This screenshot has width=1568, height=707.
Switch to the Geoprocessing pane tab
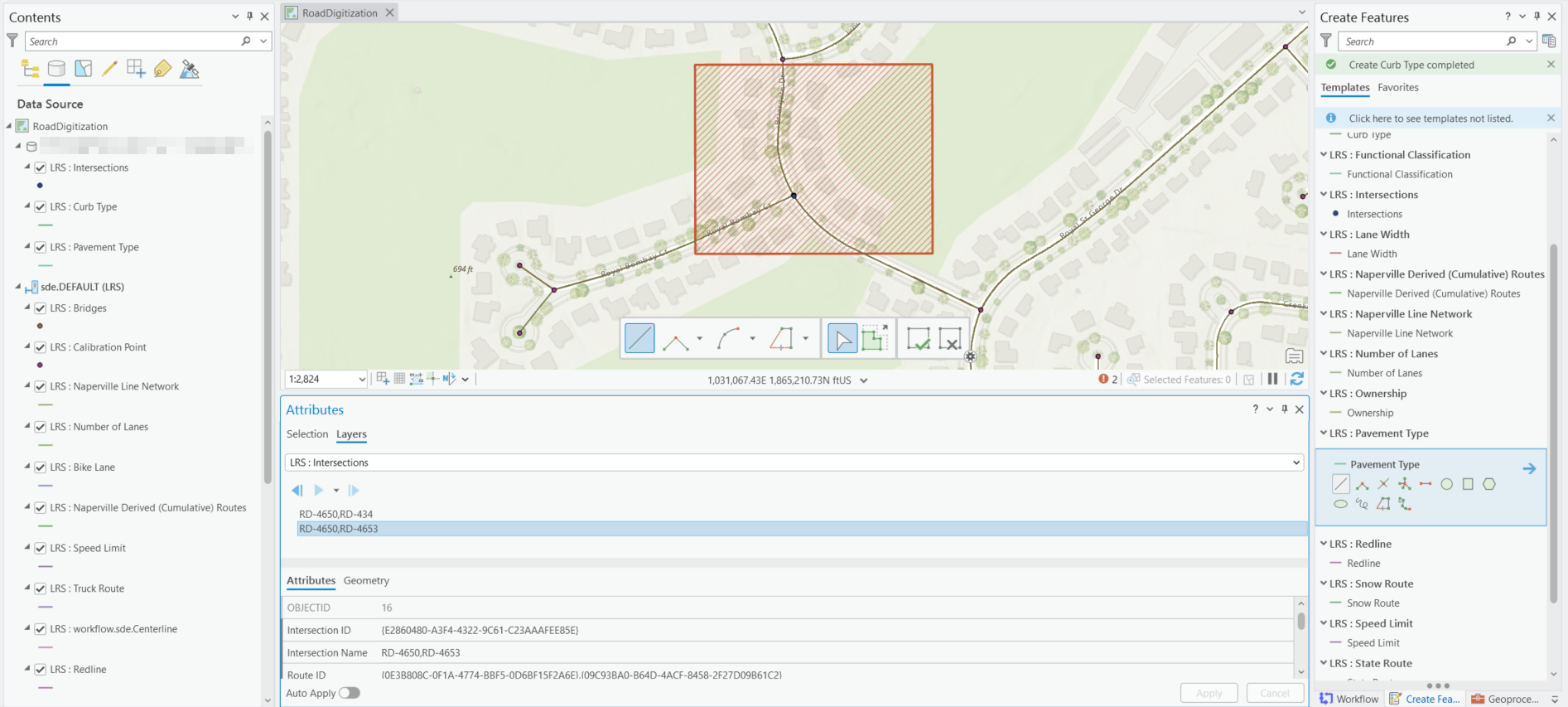(1506, 699)
